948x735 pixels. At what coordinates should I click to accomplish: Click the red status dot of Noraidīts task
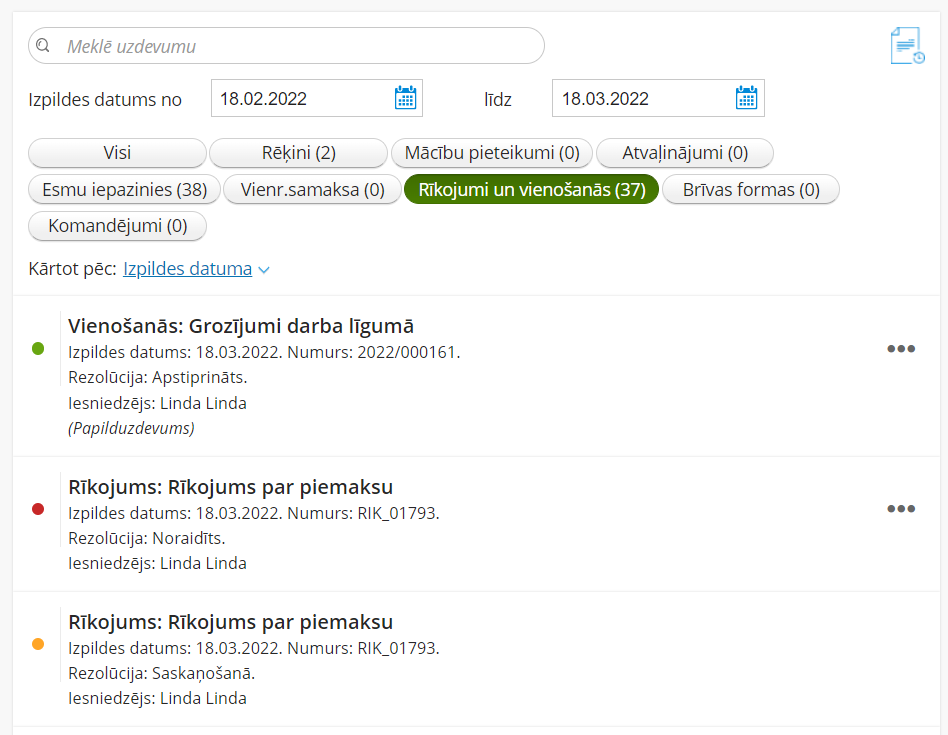coord(38,509)
